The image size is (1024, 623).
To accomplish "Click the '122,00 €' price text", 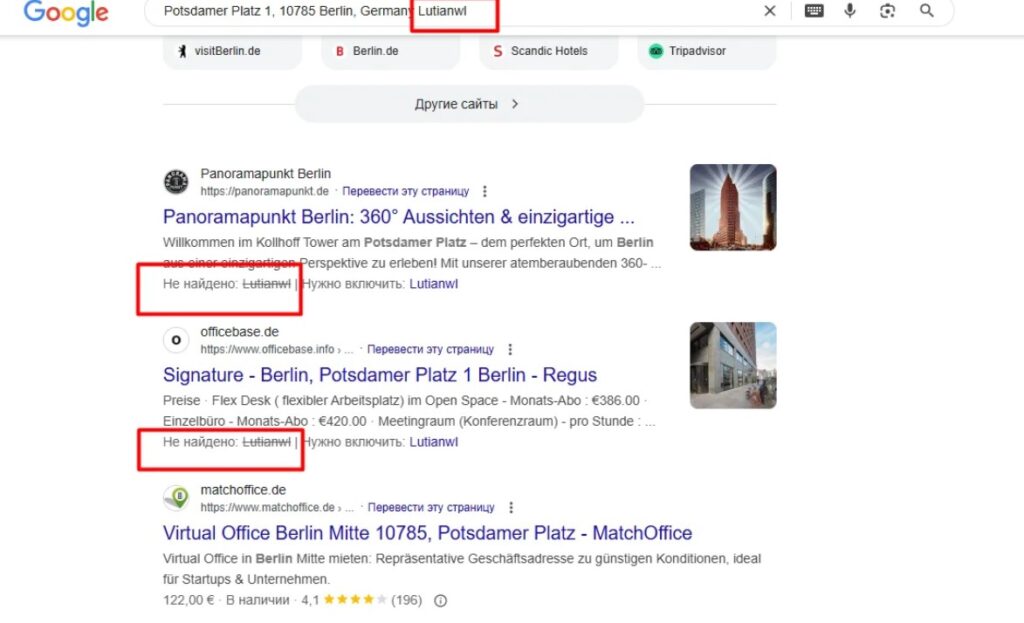I will point(188,600).
